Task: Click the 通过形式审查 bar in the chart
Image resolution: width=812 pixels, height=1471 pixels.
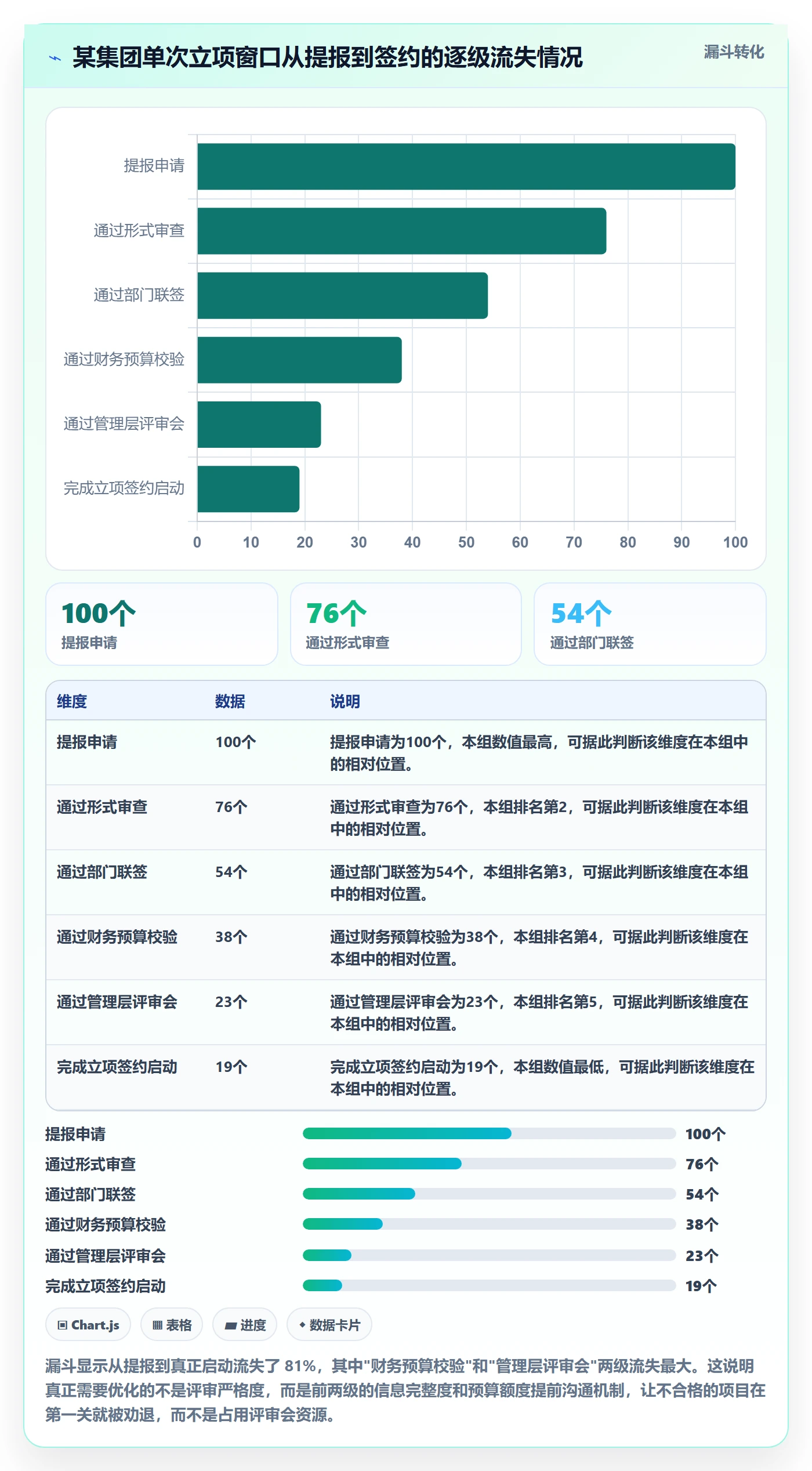Action: click(x=402, y=231)
